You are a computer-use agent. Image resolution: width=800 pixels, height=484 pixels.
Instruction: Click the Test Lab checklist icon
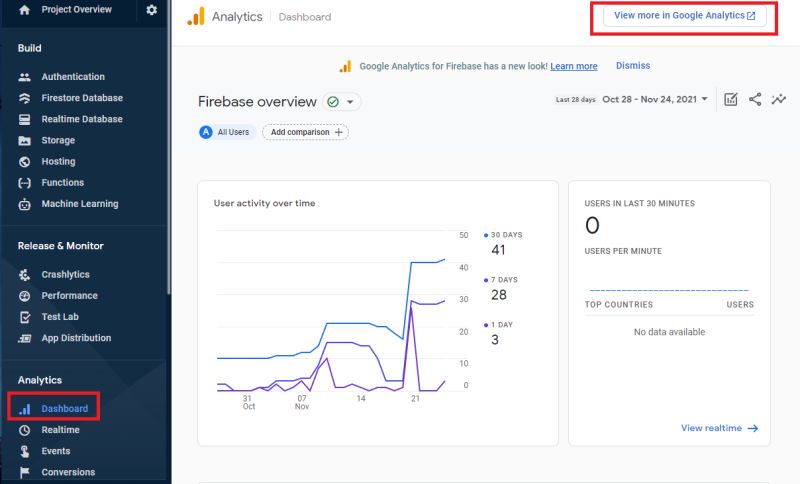click(x=24, y=317)
